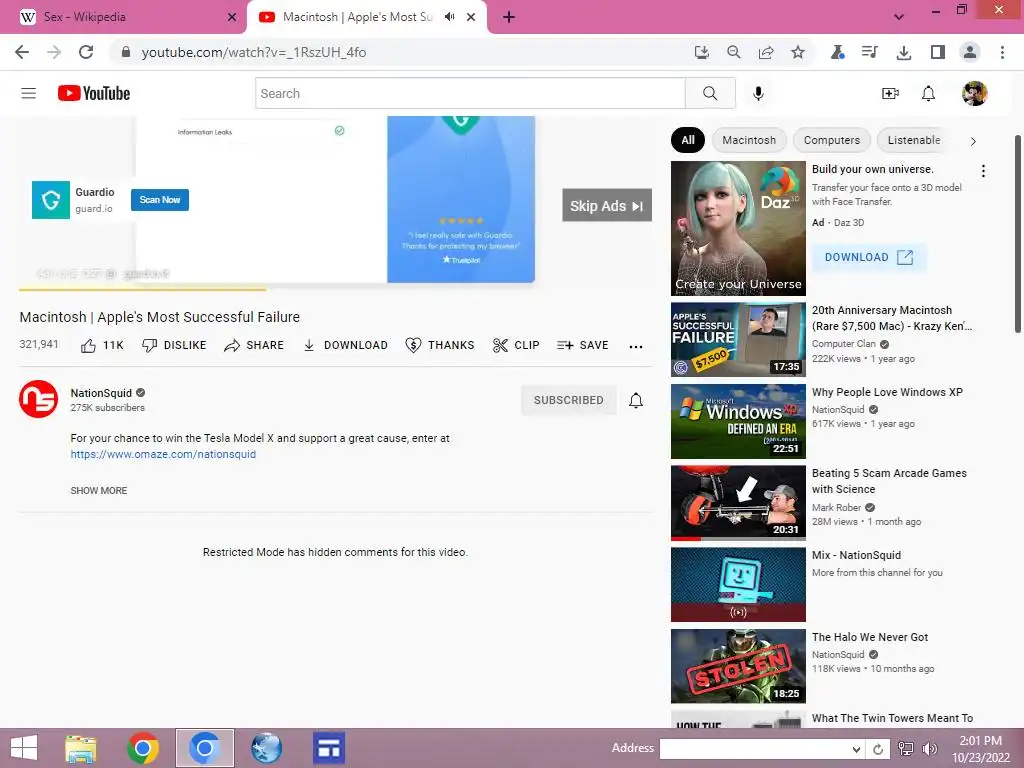Screen dimensions: 1024x768
Task: Click DOWNLOAD under the video title
Action: [345, 345]
